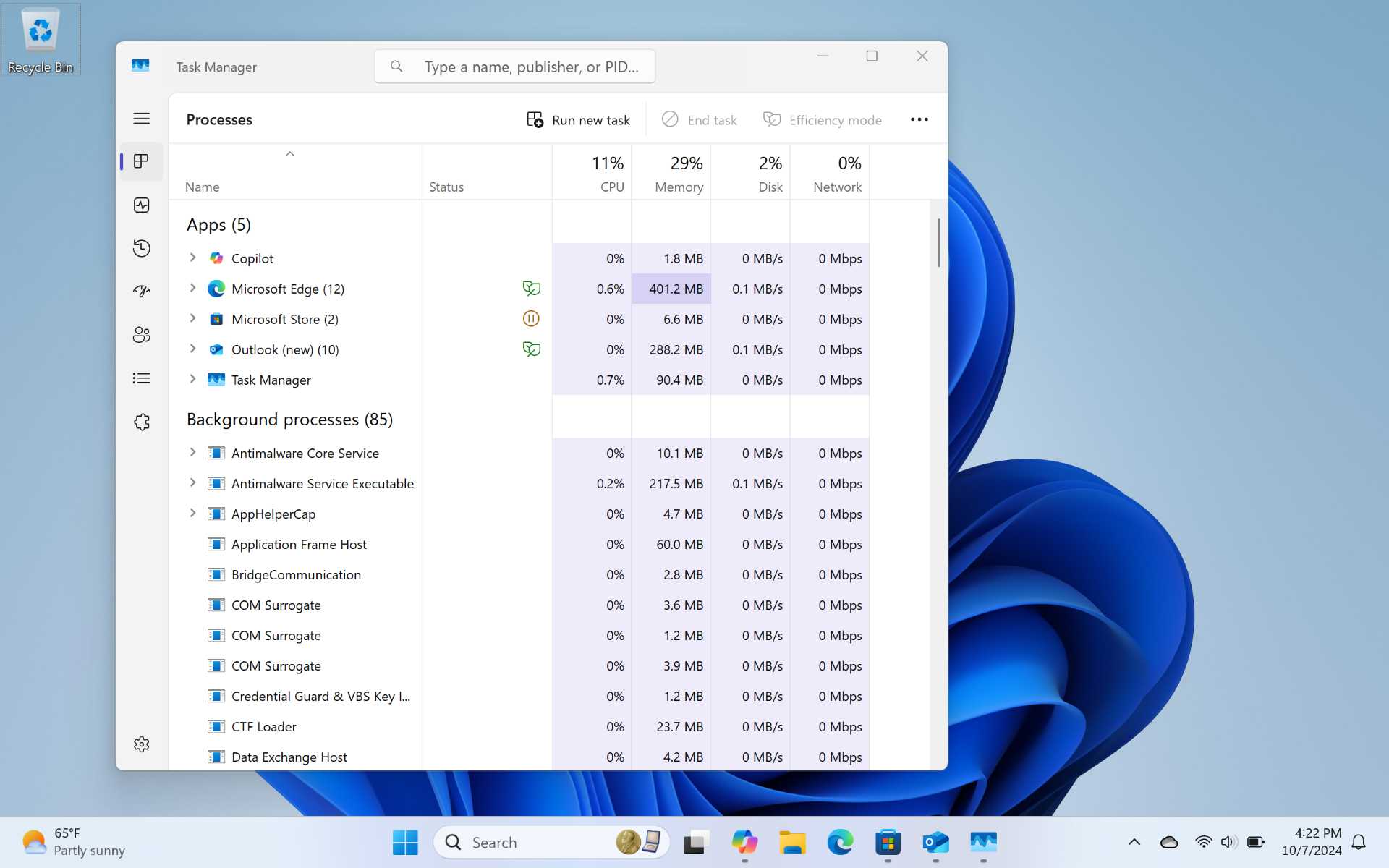Expand Microsoft Edge (12) processes
Viewport: 1389px width, 868px height.
coord(192,288)
